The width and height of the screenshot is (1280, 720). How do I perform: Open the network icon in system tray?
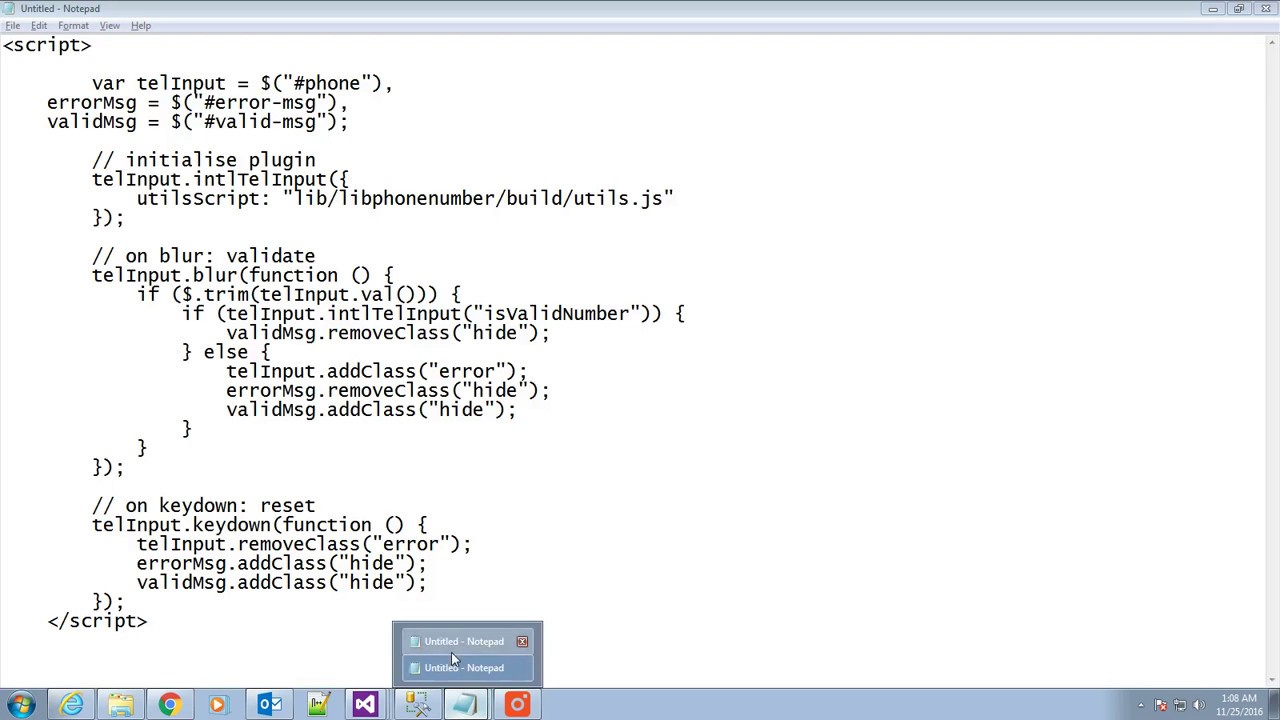pos(1180,705)
